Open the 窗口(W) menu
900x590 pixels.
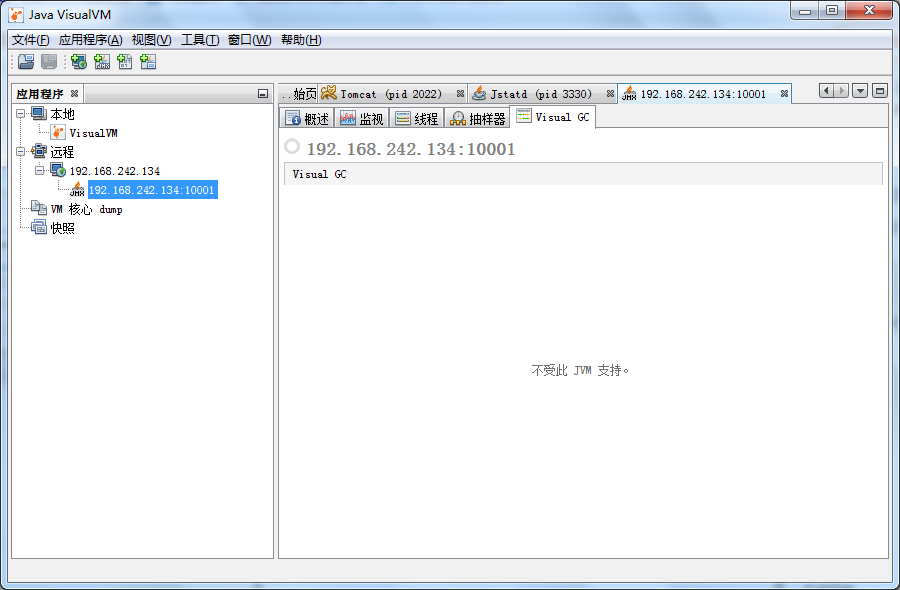(249, 40)
